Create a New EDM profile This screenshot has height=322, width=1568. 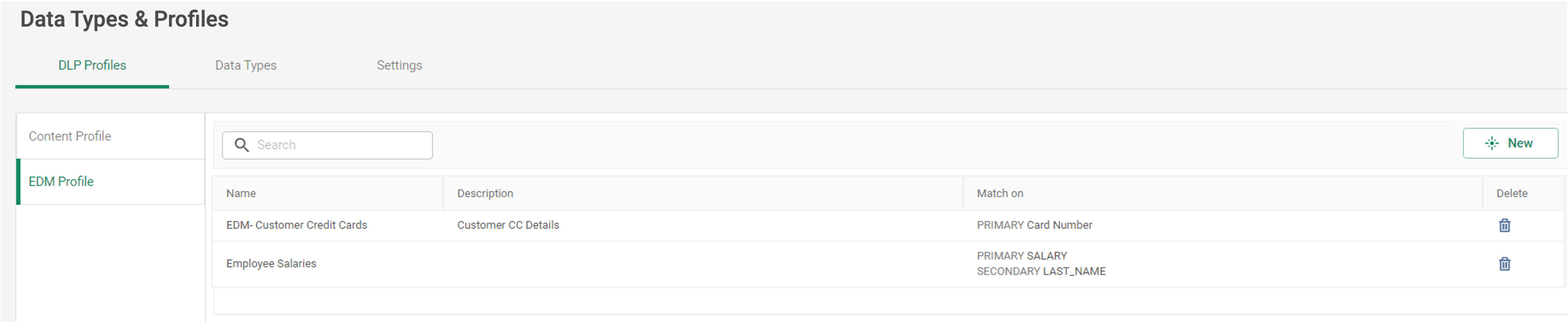tap(1510, 143)
